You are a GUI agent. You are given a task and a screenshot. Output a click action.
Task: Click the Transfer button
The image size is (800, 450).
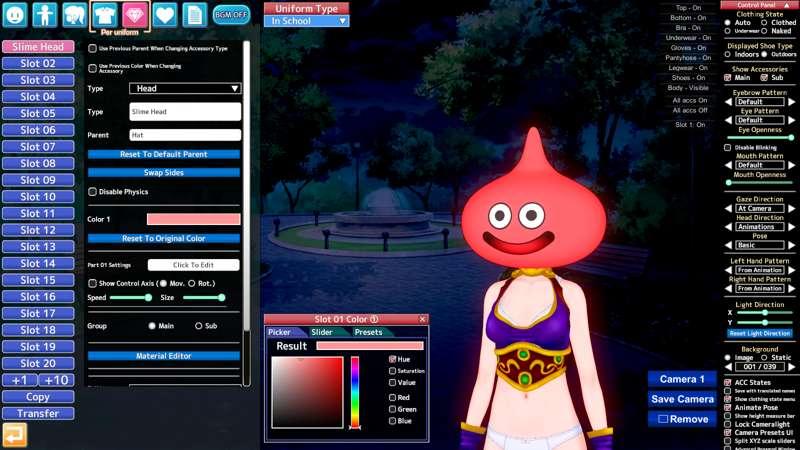click(38, 413)
